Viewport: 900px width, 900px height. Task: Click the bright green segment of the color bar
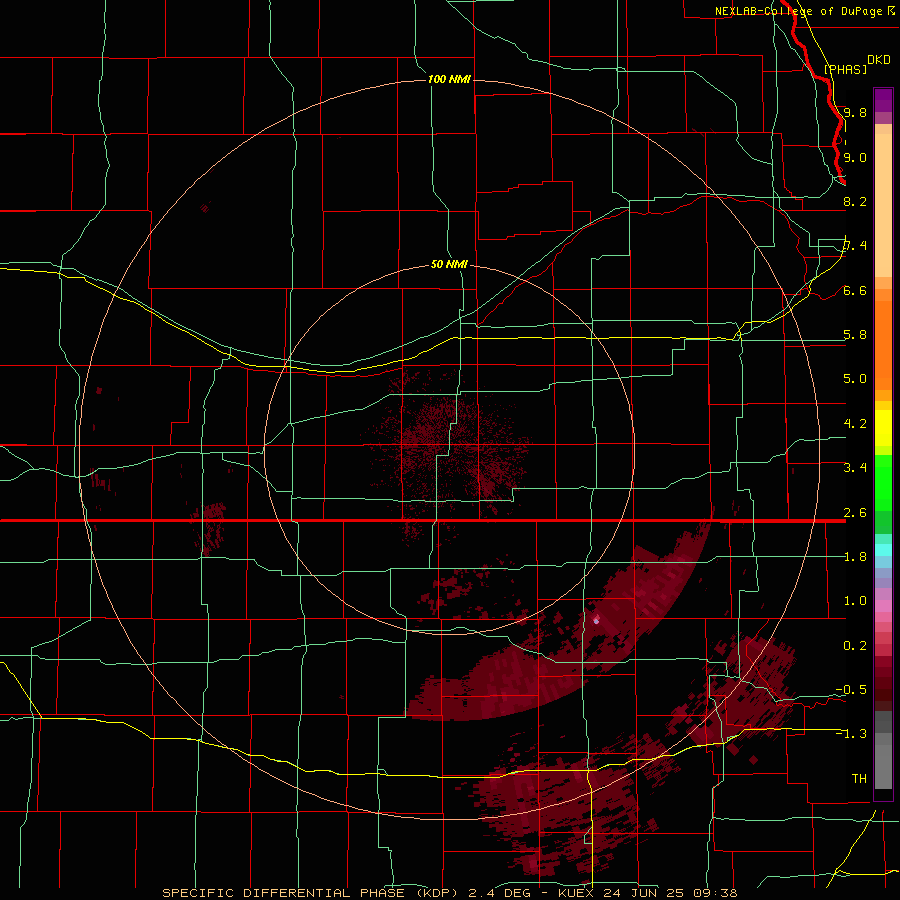883,485
